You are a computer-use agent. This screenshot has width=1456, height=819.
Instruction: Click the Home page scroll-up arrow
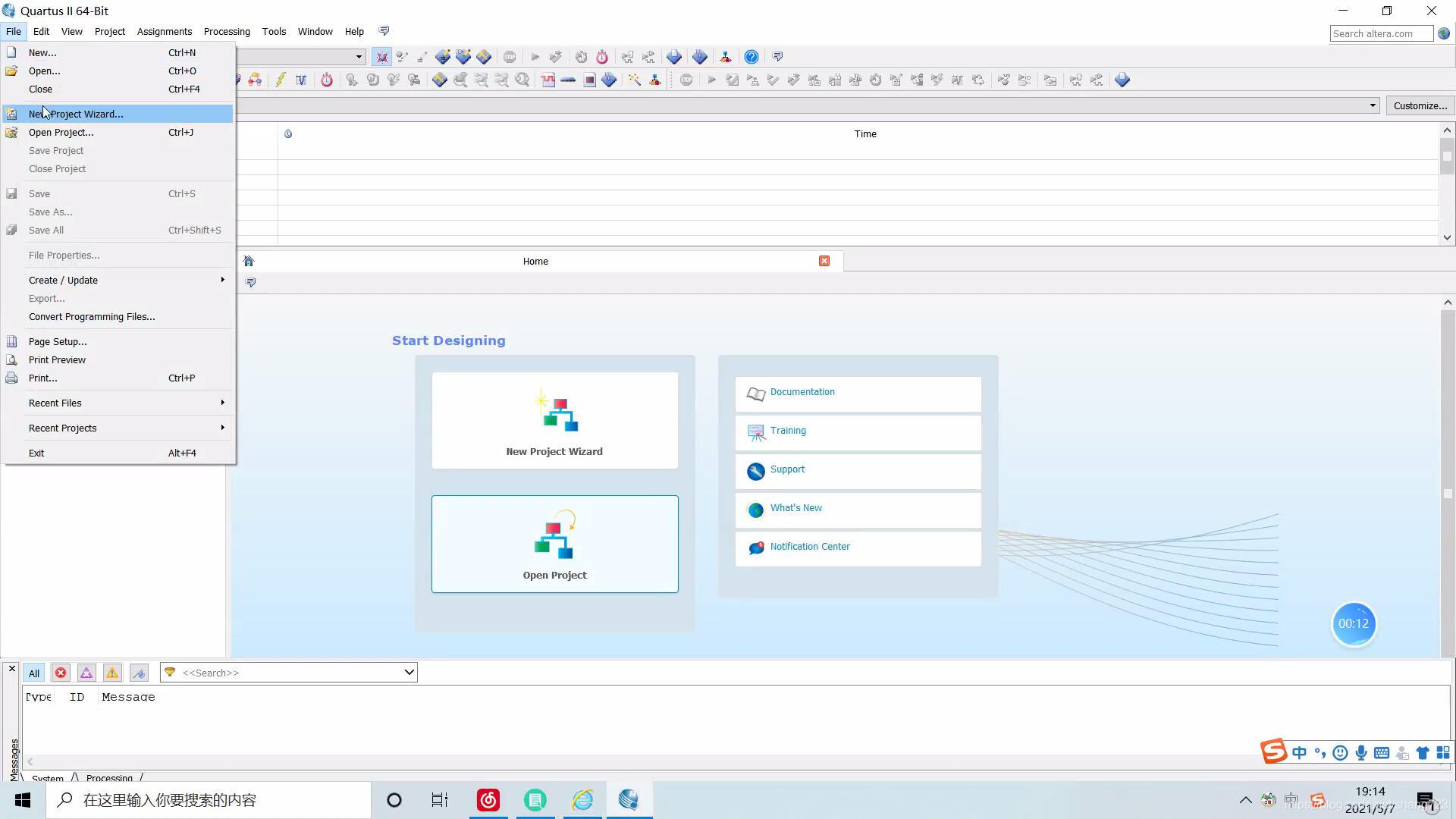(1447, 303)
